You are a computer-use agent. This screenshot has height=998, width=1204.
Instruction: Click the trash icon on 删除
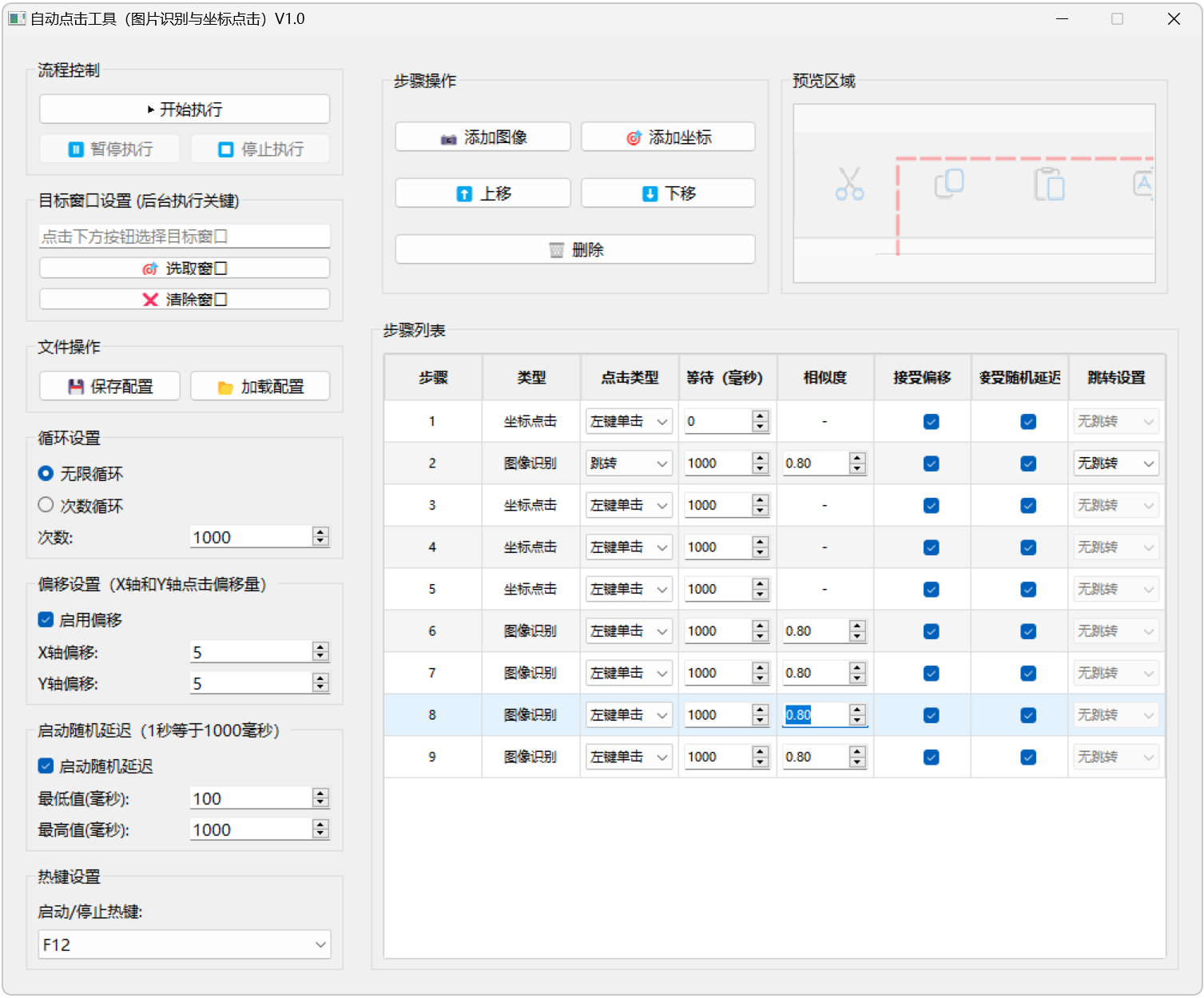(557, 250)
